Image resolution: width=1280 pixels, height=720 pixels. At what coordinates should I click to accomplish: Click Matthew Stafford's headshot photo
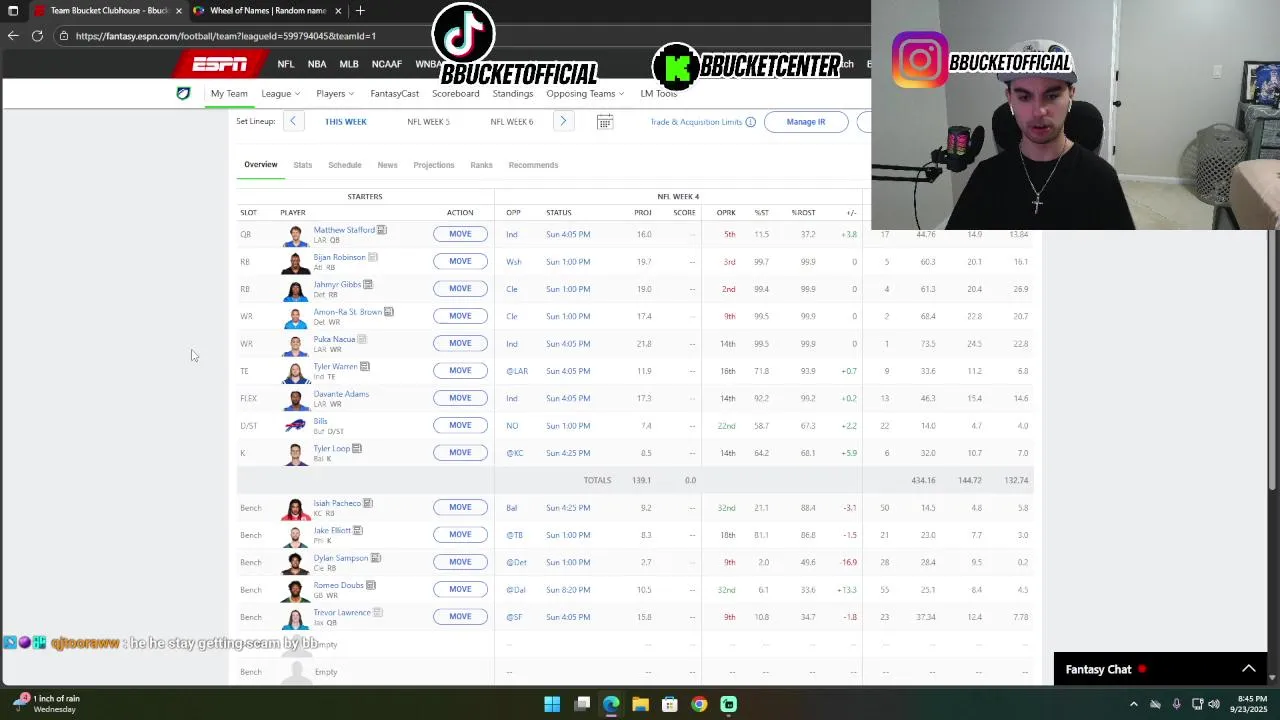coord(295,235)
